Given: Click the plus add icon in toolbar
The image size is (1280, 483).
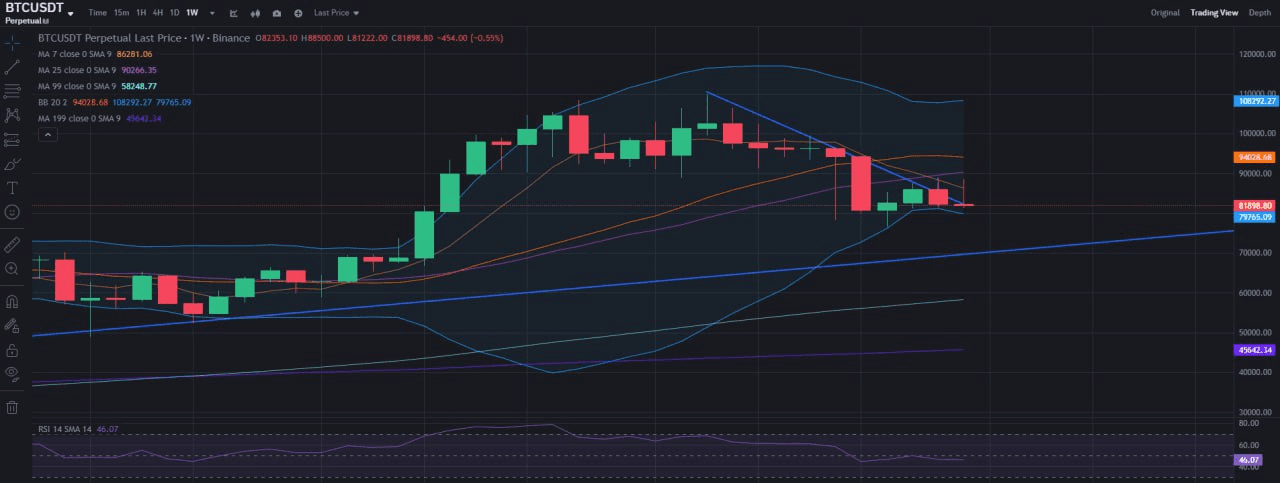Looking at the screenshot, I should [x=298, y=13].
